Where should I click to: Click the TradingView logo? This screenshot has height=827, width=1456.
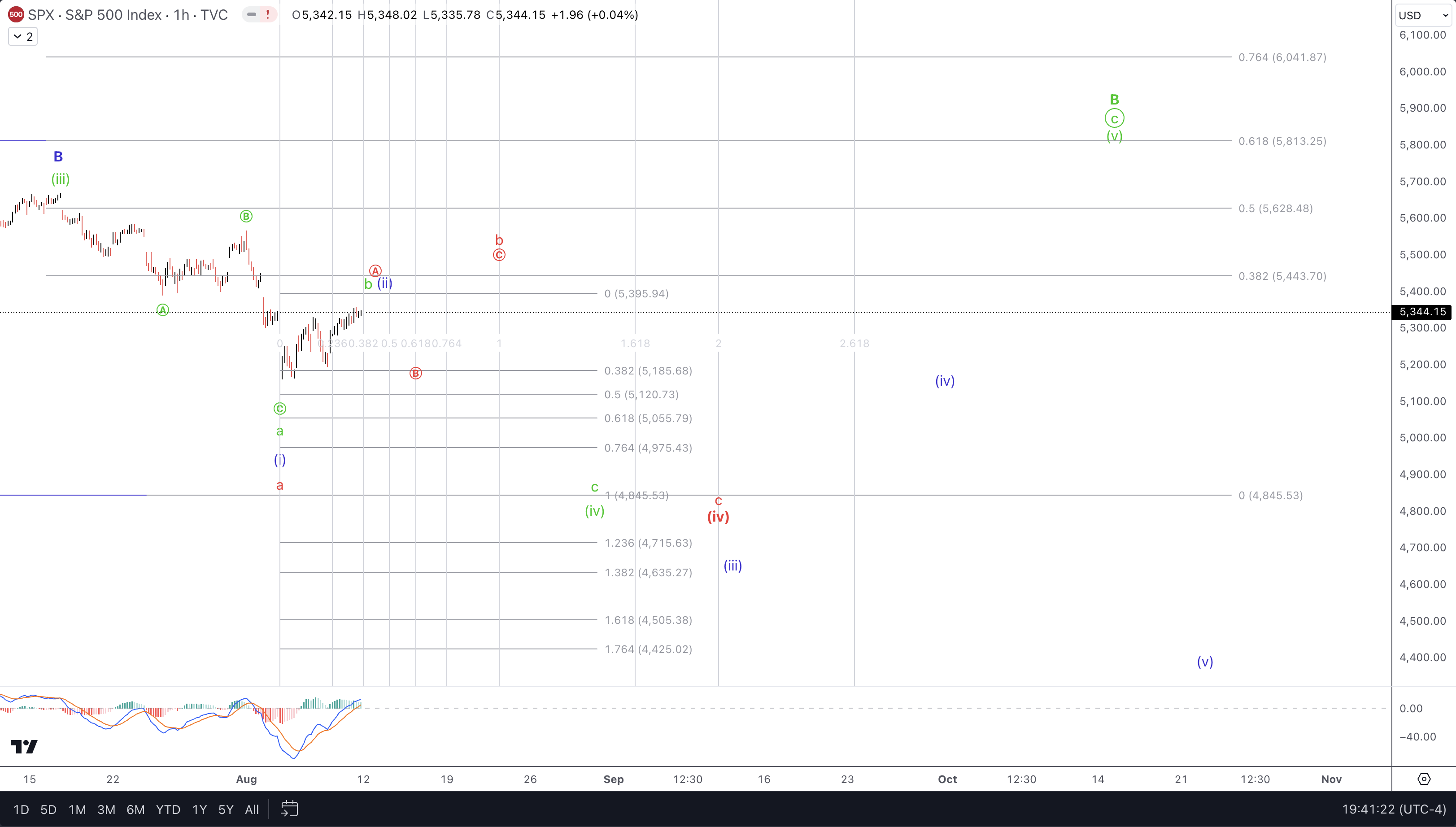click(24, 746)
